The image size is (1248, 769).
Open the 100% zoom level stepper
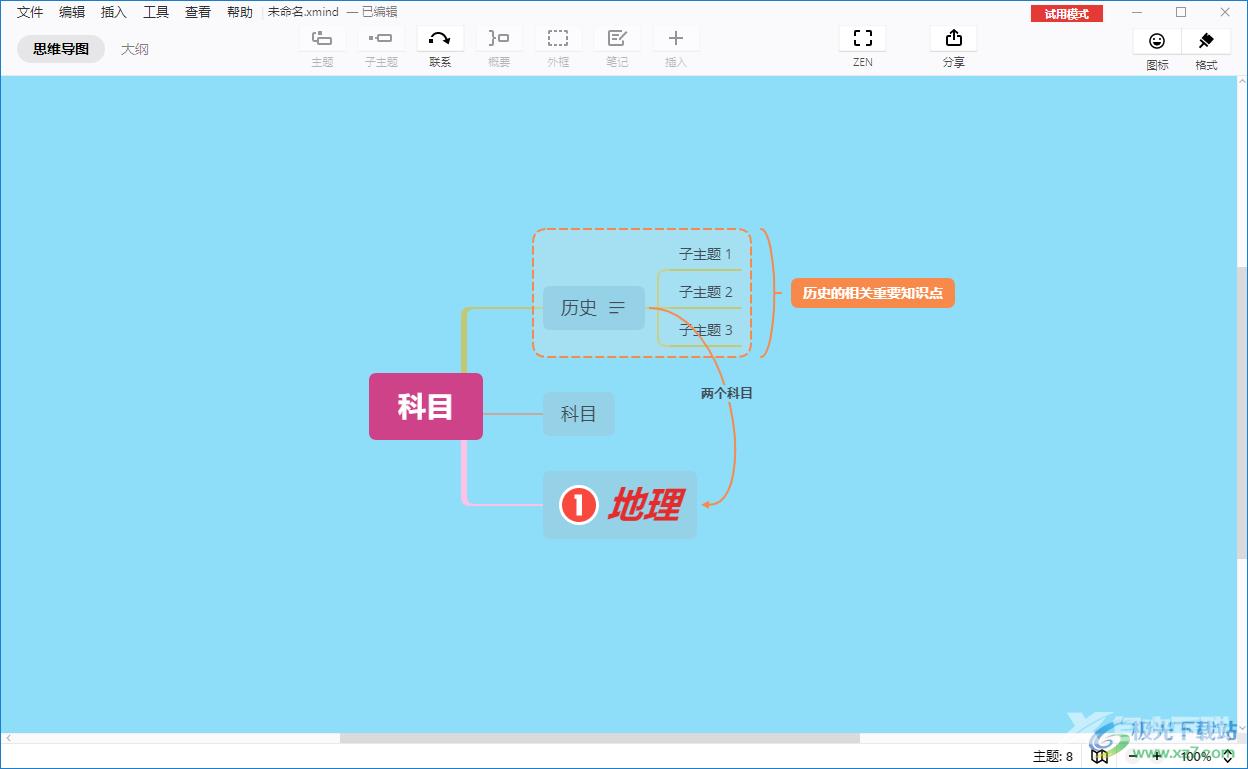(1228, 757)
